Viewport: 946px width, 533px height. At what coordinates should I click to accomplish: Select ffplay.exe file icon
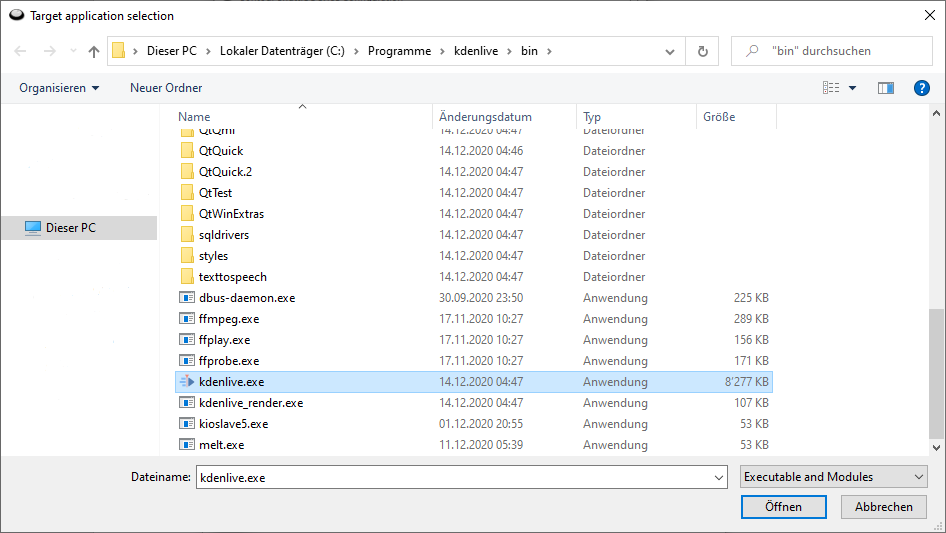click(187, 340)
